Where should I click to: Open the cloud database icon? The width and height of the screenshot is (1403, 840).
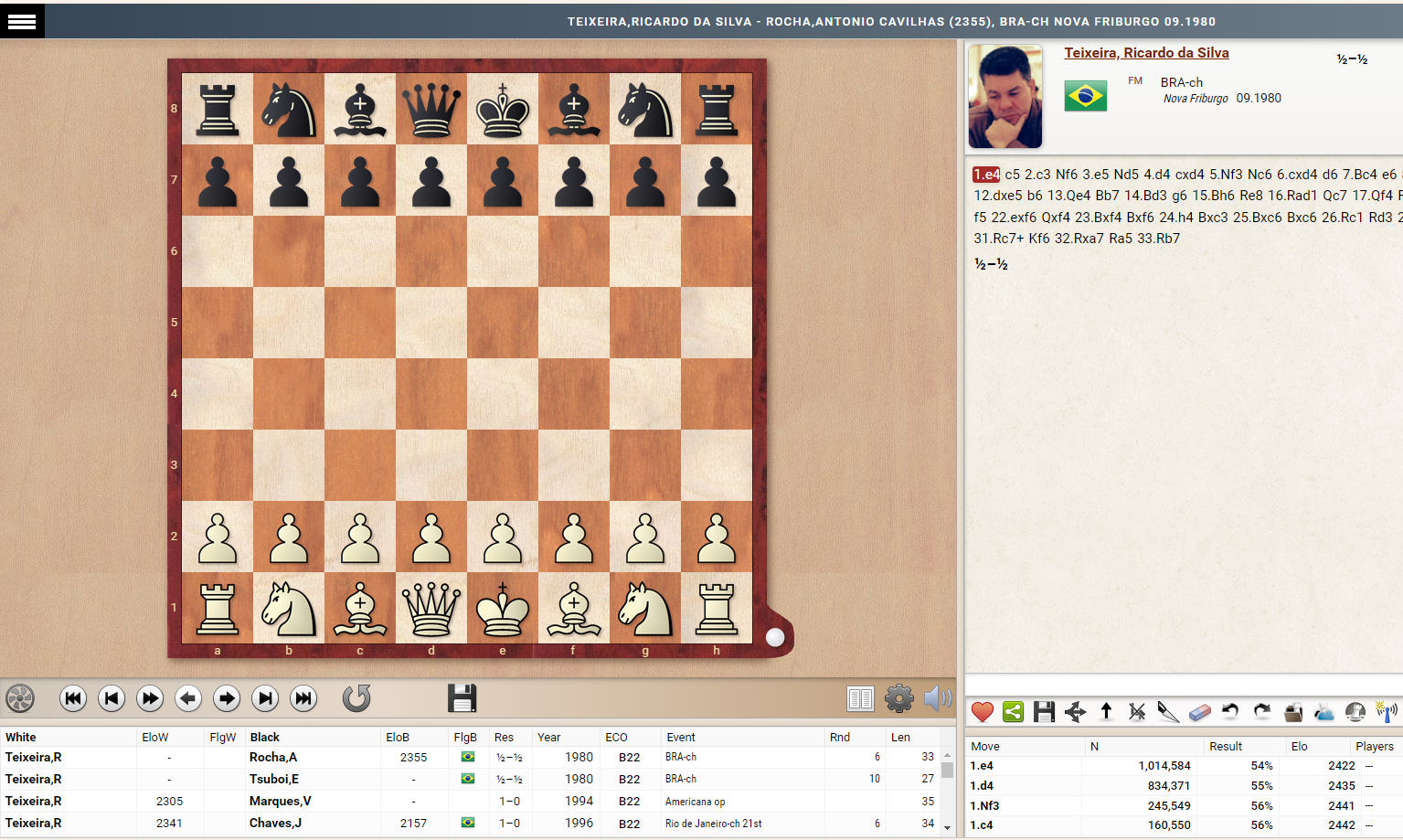pyautogui.click(x=1323, y=711)
